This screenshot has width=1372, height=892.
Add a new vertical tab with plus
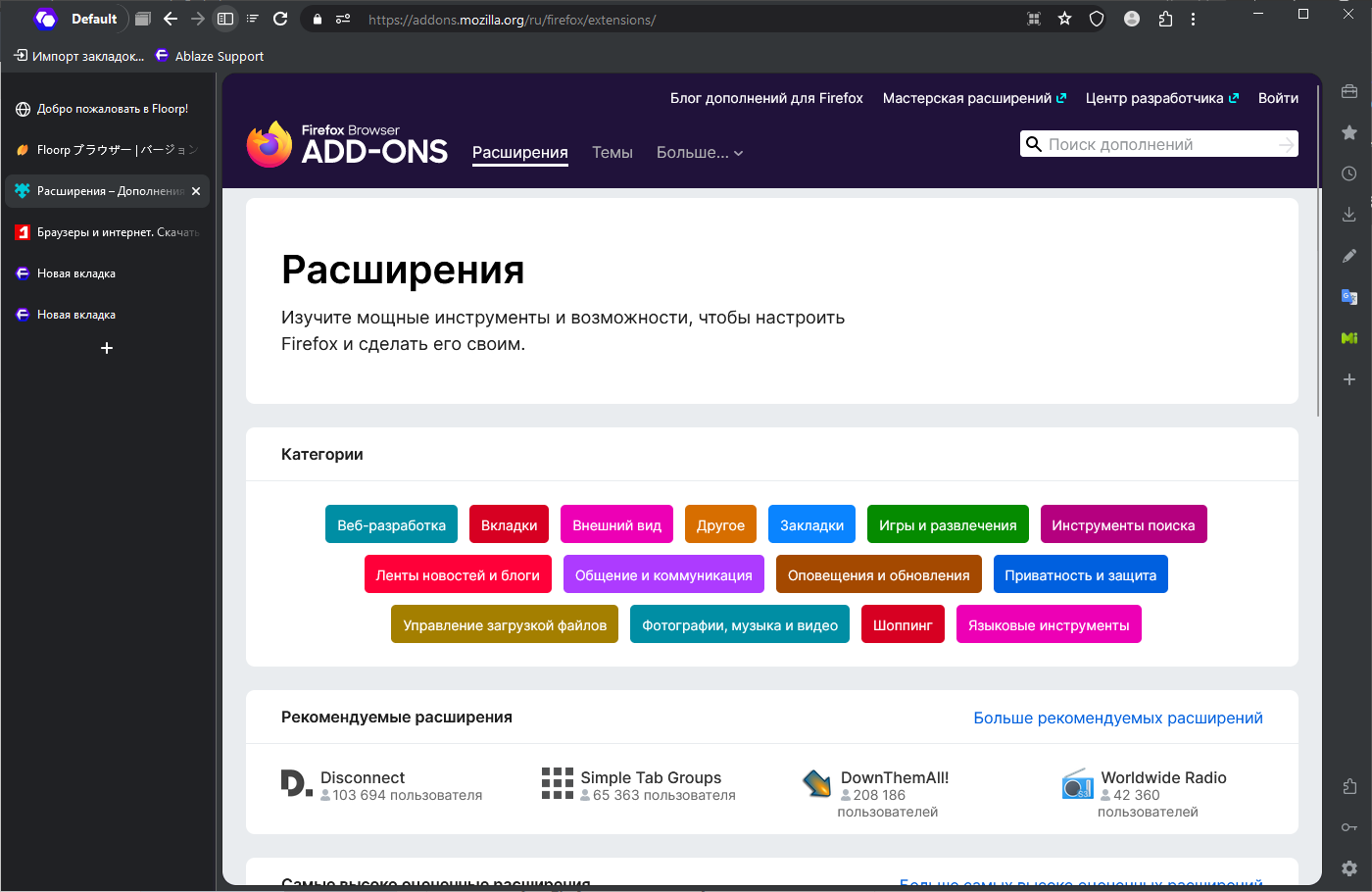[107, 348]
